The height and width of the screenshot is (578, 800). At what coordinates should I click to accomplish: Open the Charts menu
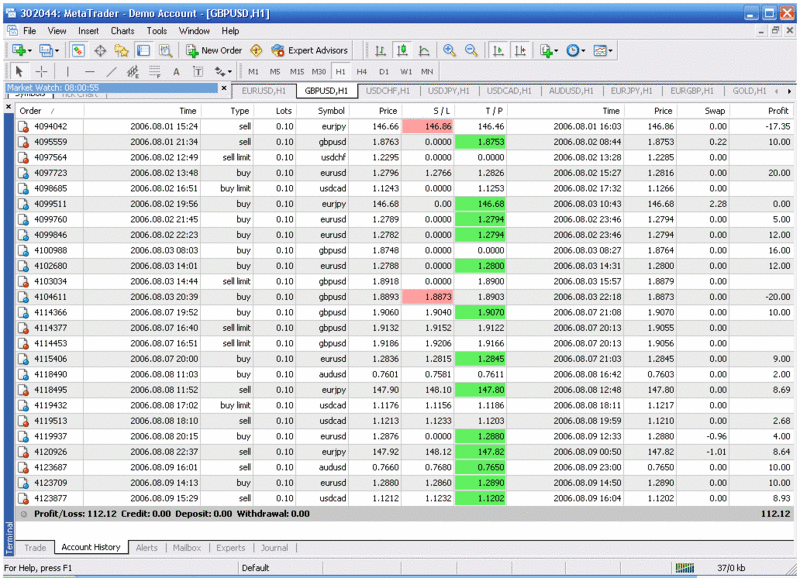pos(122,31)
